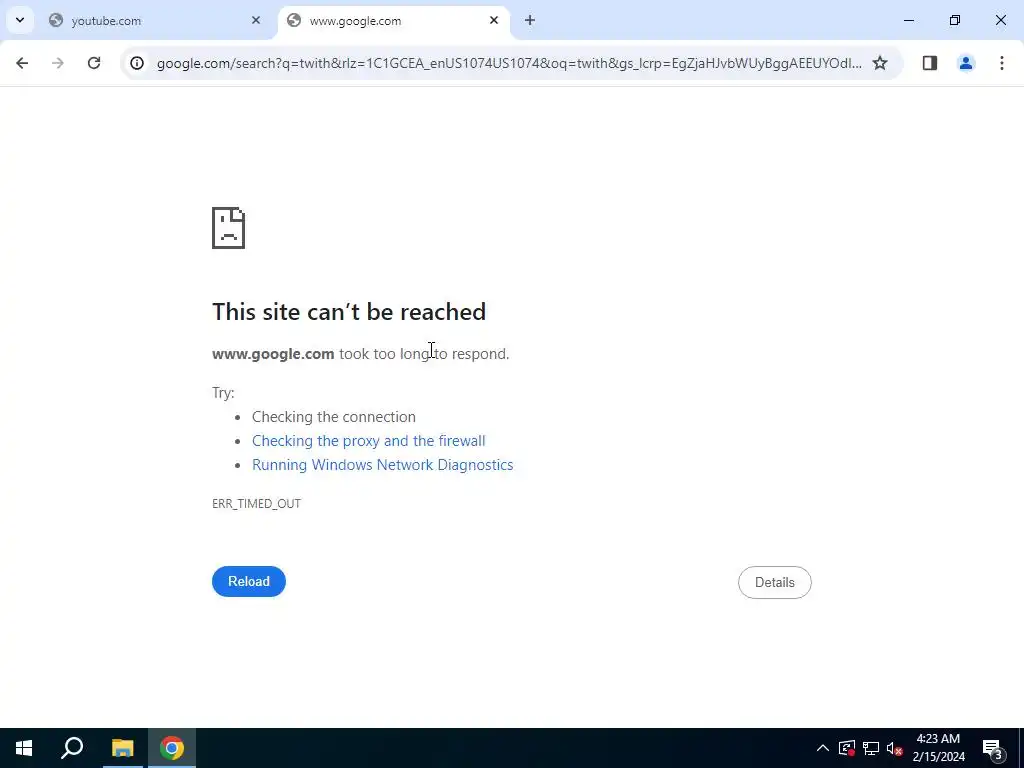The image size is (1024, 768).
Task: Open Windows Start menu
Action: tap(24, 748)
